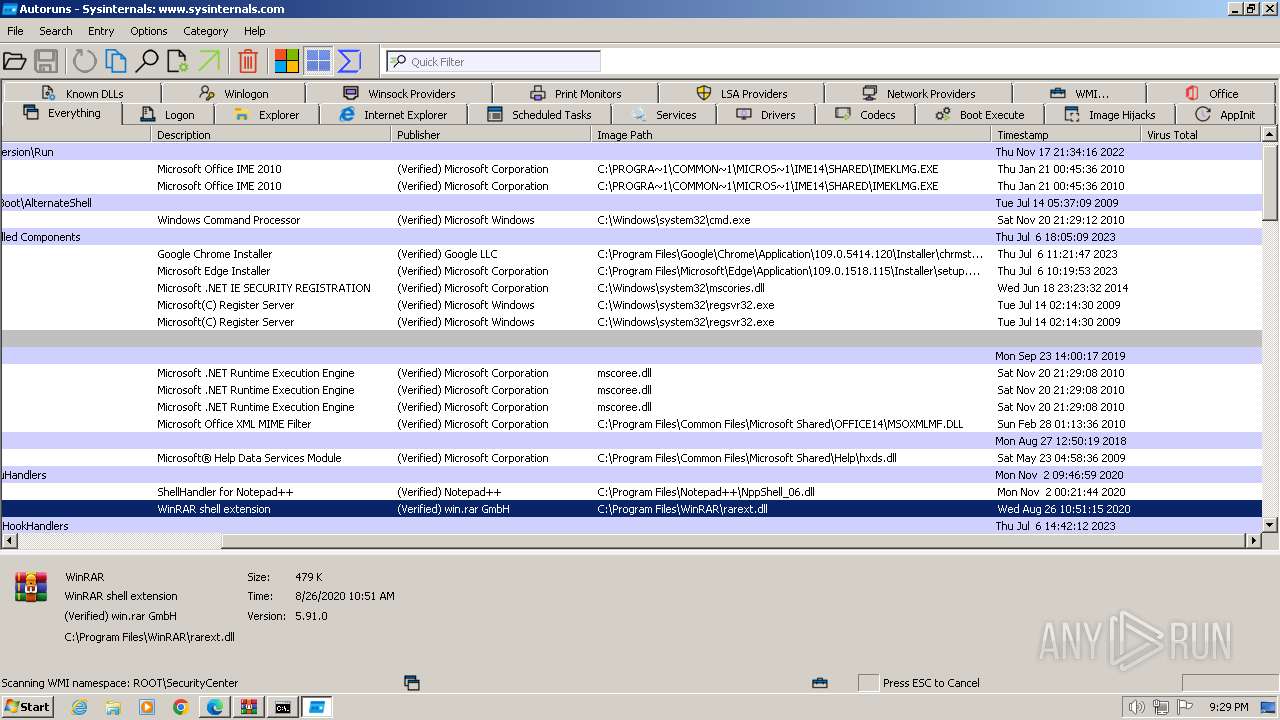Toggle the colorful Windows logo filter icon
The height and width of the screenshot is (720, 1280).
[287, 61]
